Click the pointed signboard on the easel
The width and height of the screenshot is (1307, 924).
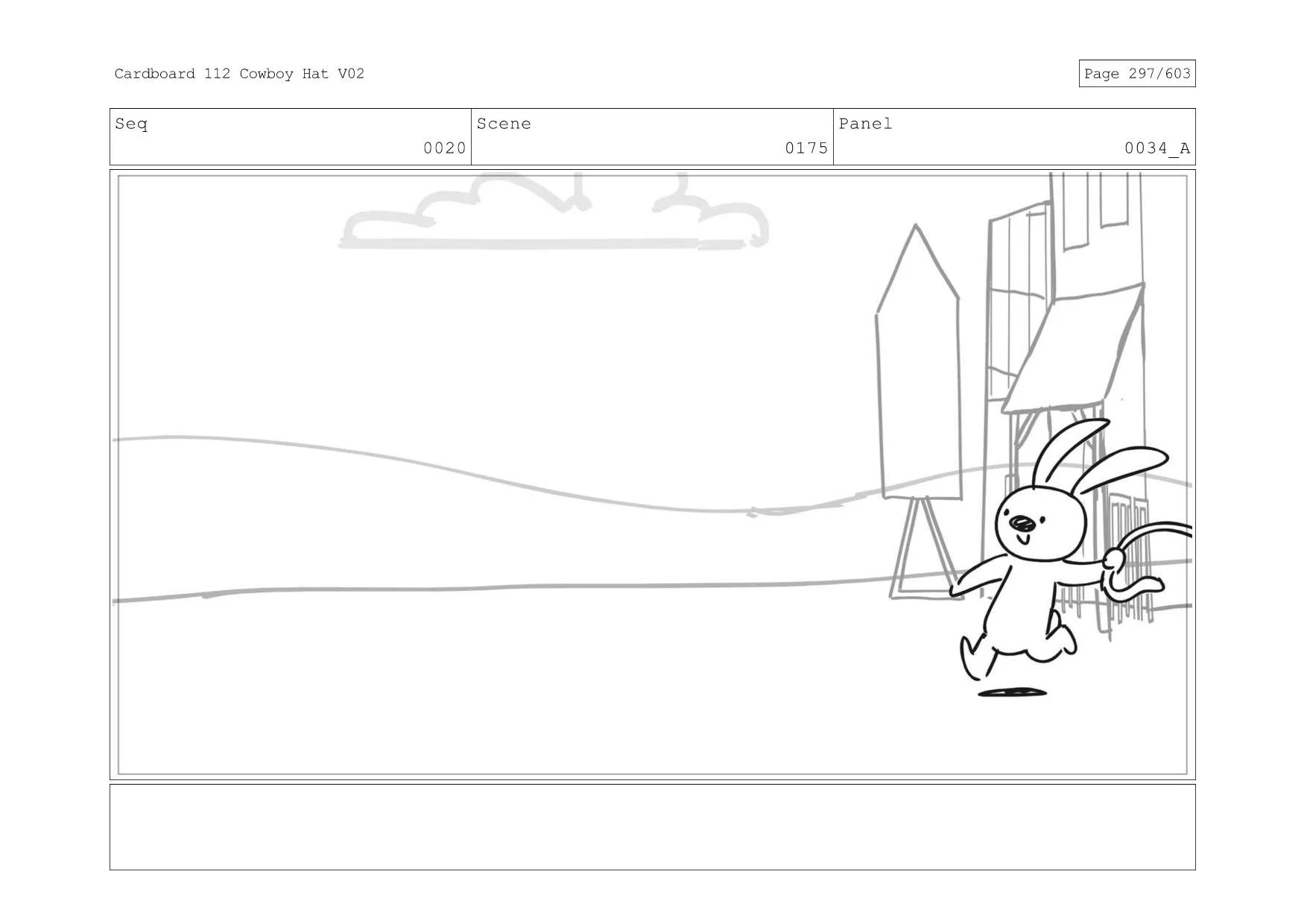918,361
